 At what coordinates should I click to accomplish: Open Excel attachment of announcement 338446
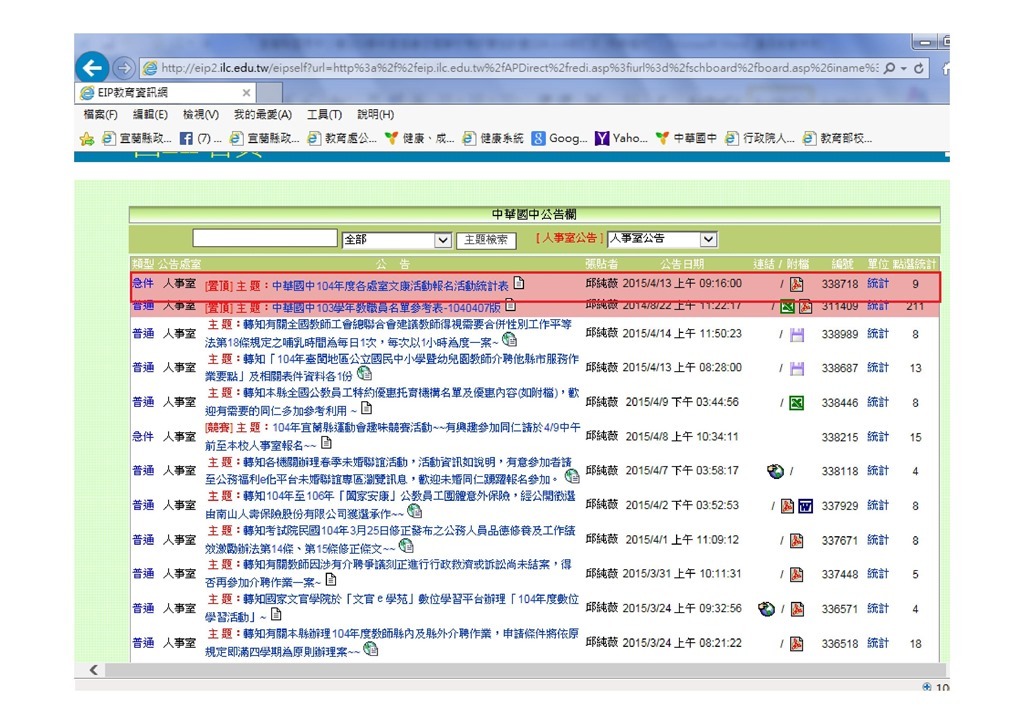[797, 403]
